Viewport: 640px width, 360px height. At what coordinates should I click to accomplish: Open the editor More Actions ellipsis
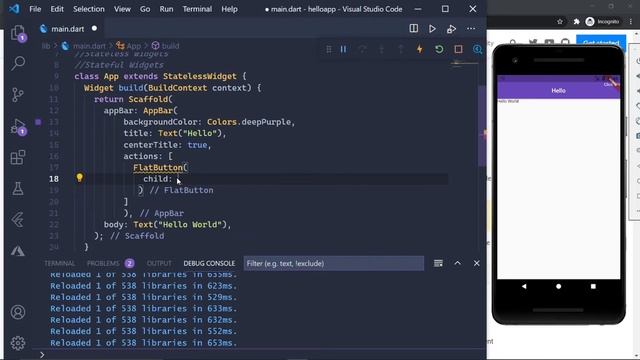click(x=471, y=29)
